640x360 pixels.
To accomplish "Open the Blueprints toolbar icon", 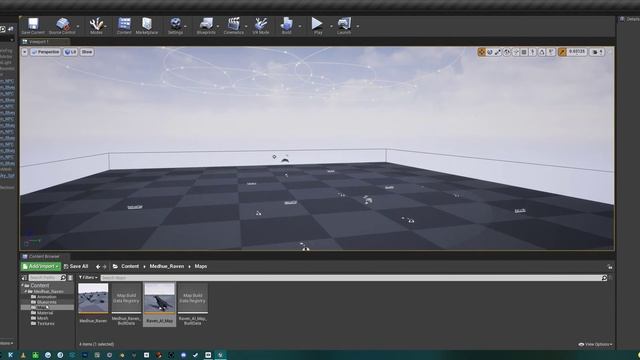I will tap(206, 26).
